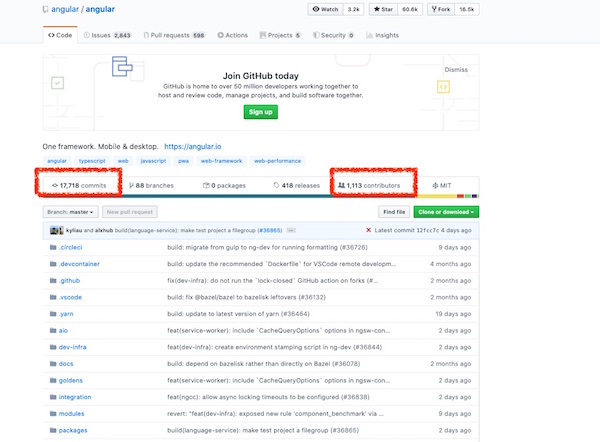Click the releases tag icon
This screenshot has width=600, height=442.
[x=275, y=186]
